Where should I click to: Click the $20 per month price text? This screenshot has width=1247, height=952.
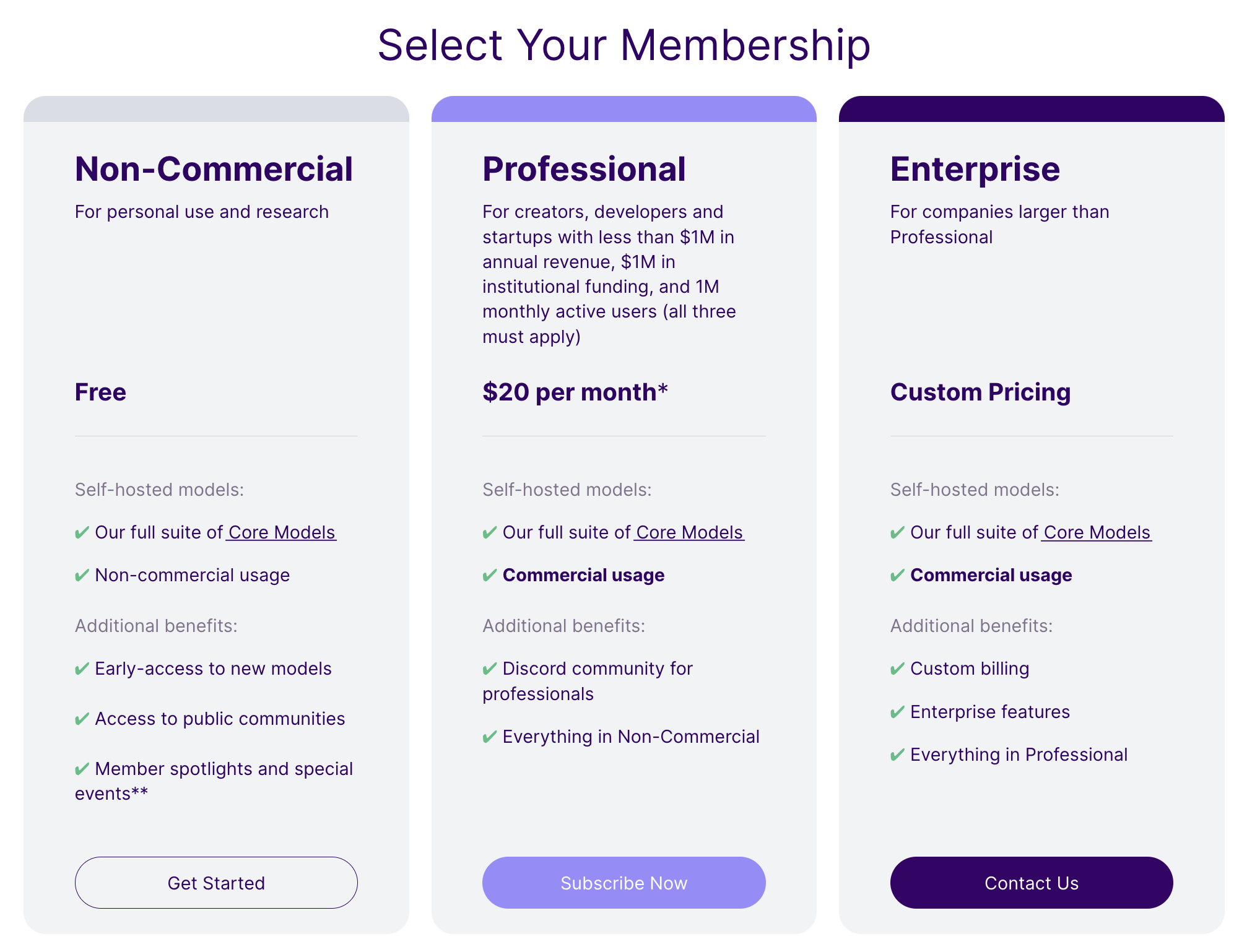(575, 392)
